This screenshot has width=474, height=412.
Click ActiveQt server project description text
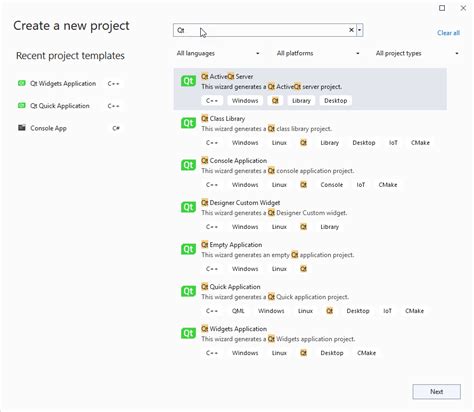[272, 87]
